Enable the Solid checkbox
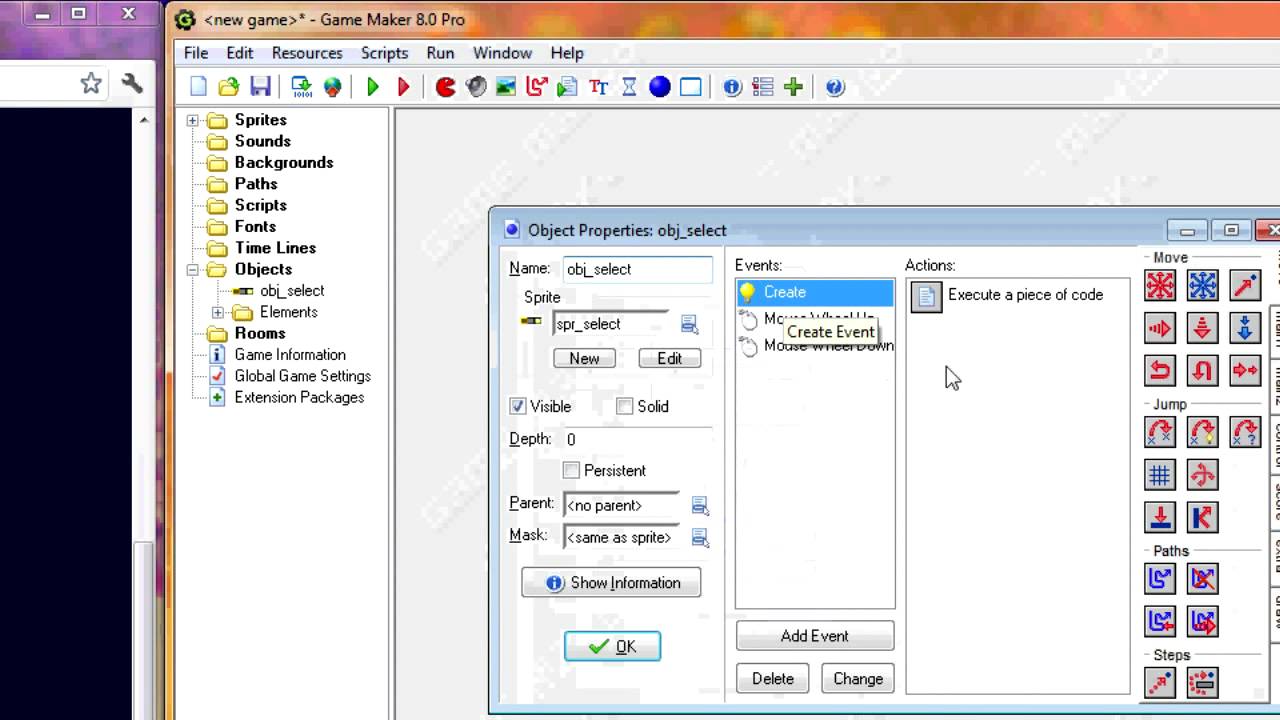Screen dimensions: 1280x720 (625, 406)
